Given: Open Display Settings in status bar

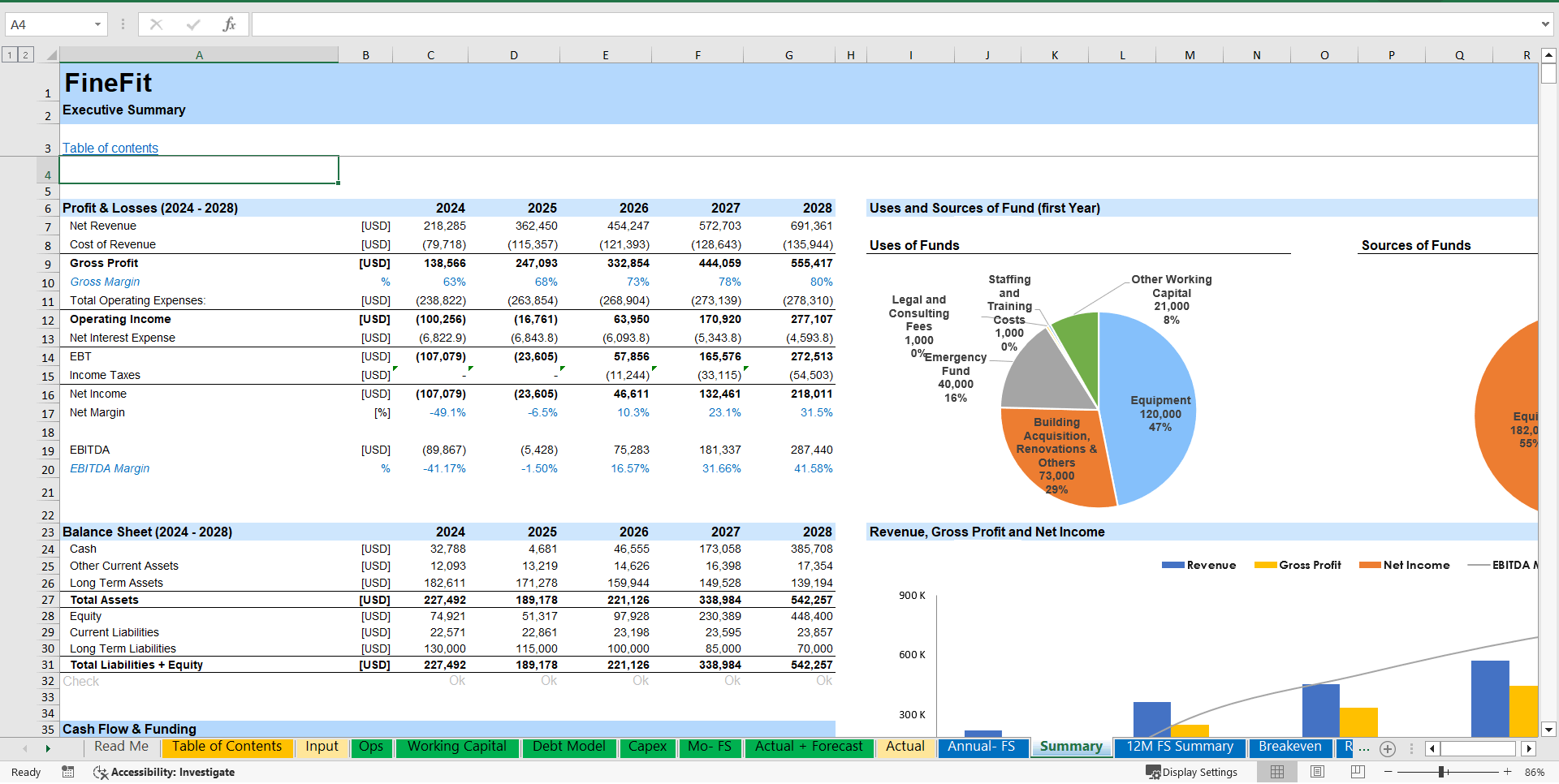Looking at the screenshot, I should 1191,772.
